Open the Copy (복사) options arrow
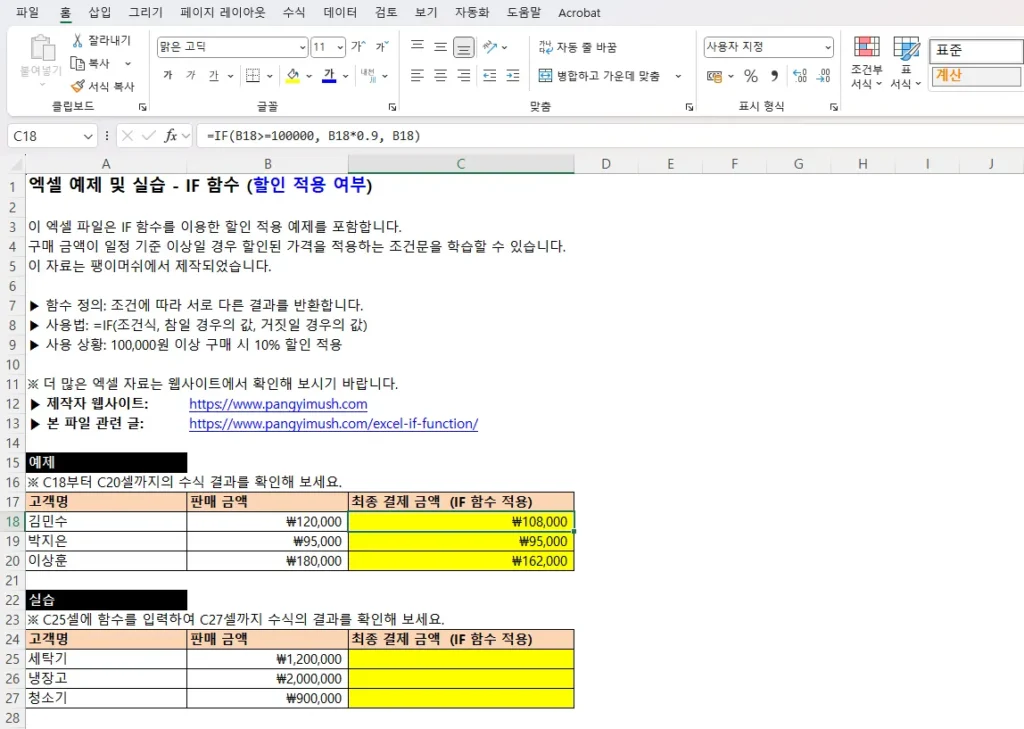1024x729 pixels. [x=127, y=63]
